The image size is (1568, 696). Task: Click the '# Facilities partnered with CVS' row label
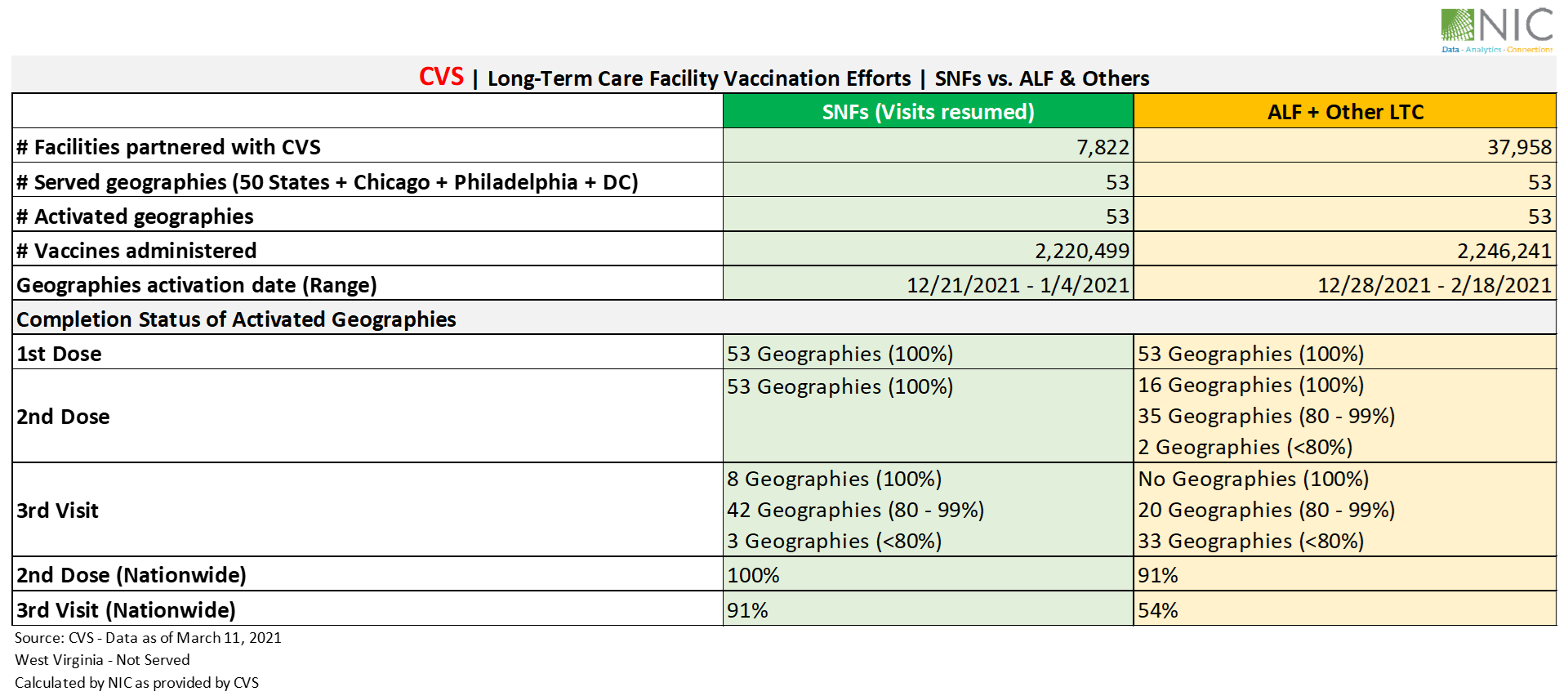(x=168, y=147)
